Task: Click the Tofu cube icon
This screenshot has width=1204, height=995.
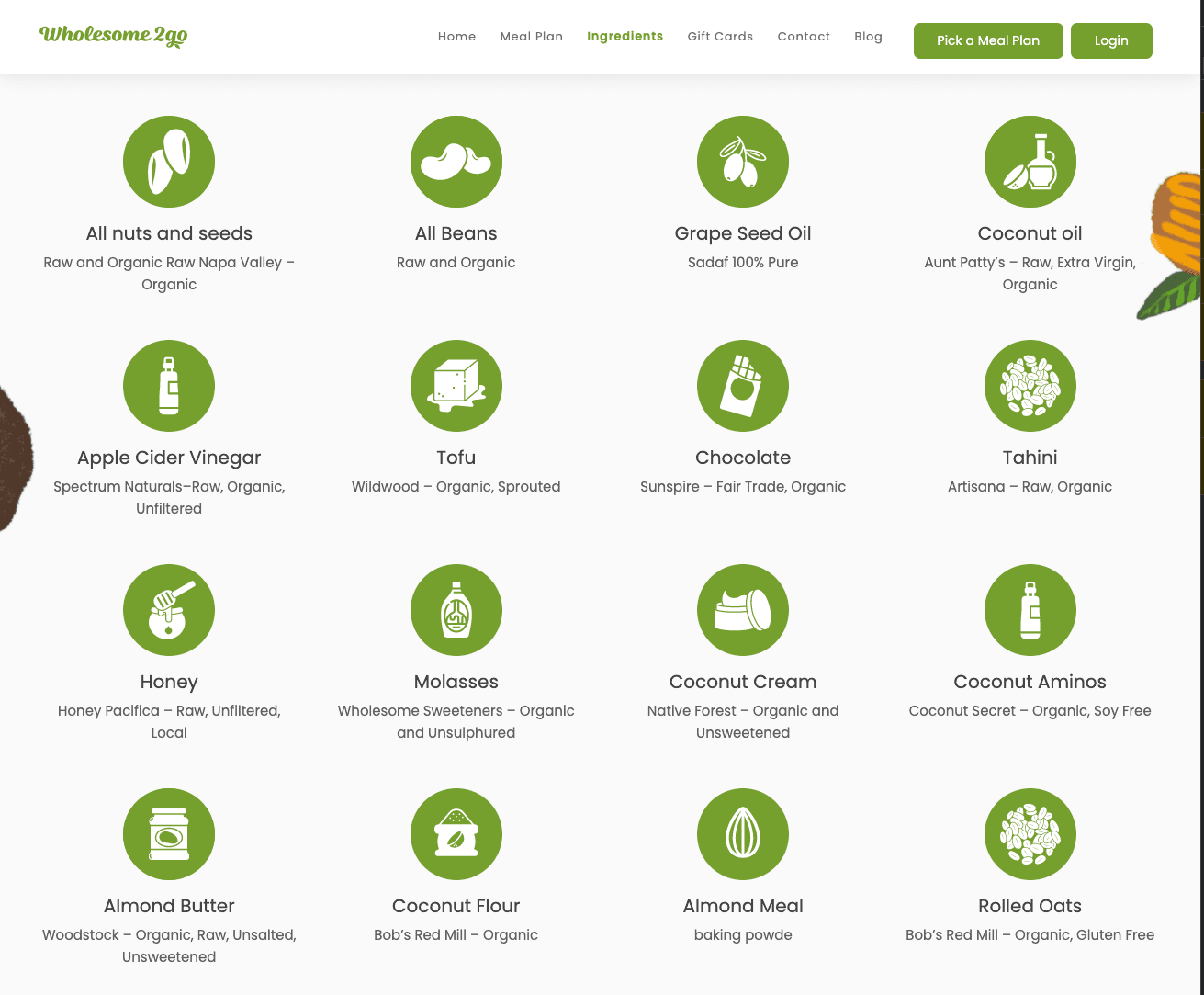Action: [x=456, y=386]
